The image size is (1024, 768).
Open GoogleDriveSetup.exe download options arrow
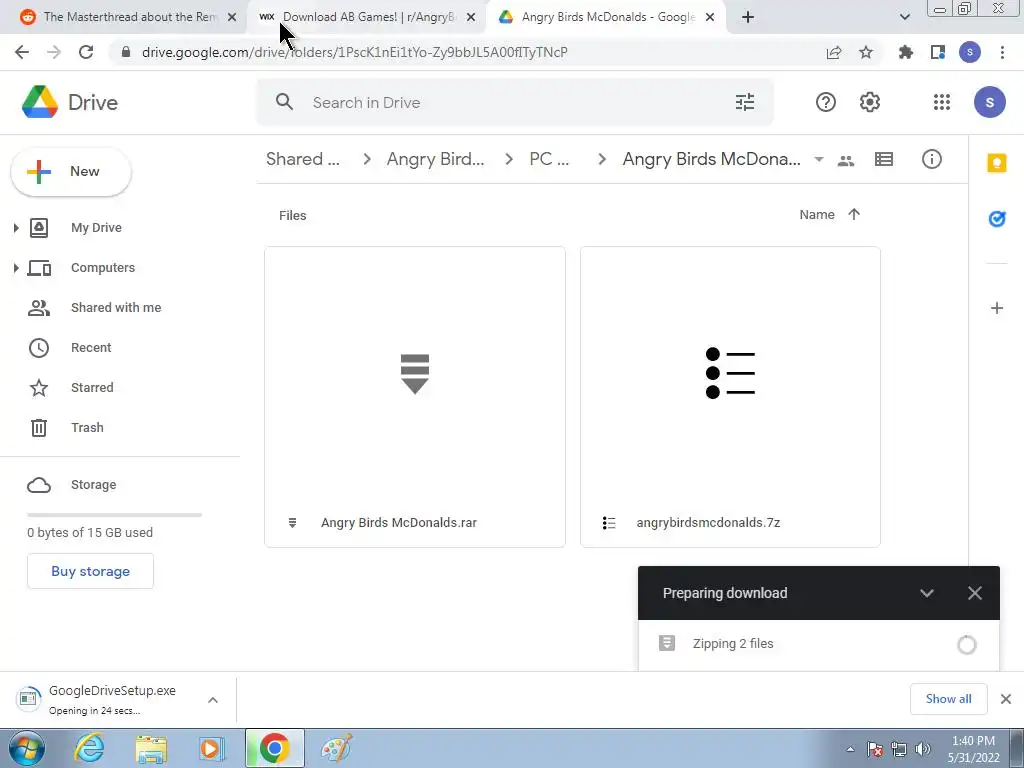click(213, 699)
